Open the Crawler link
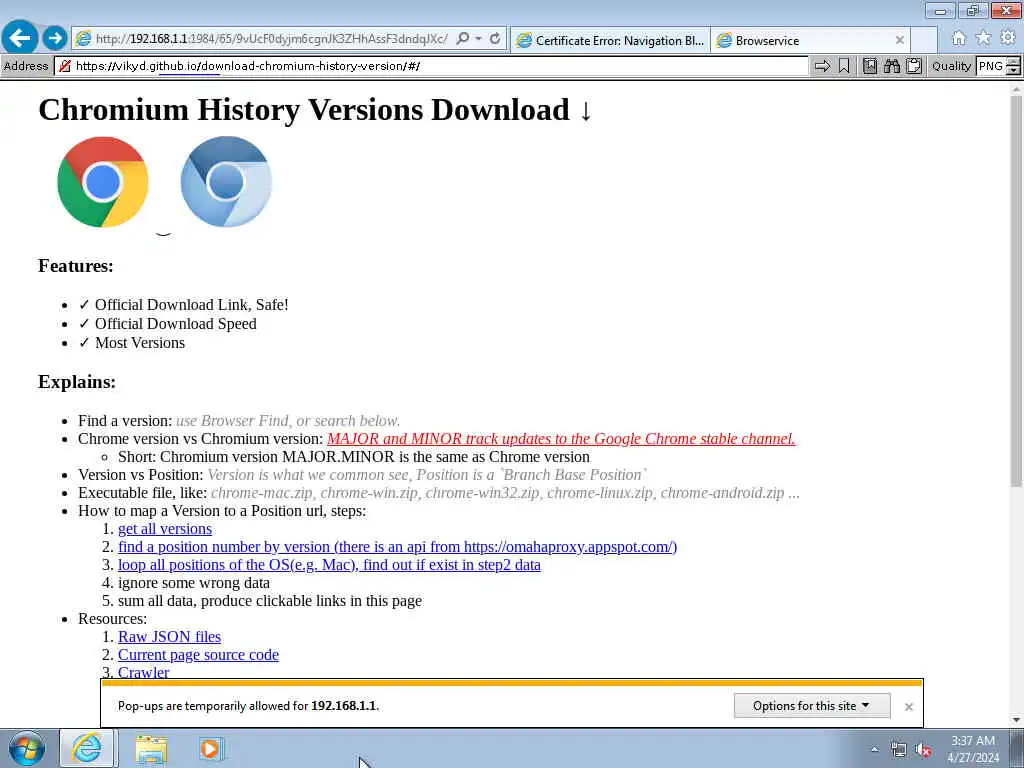The image size is (1024, 768). tap(143, 672)
